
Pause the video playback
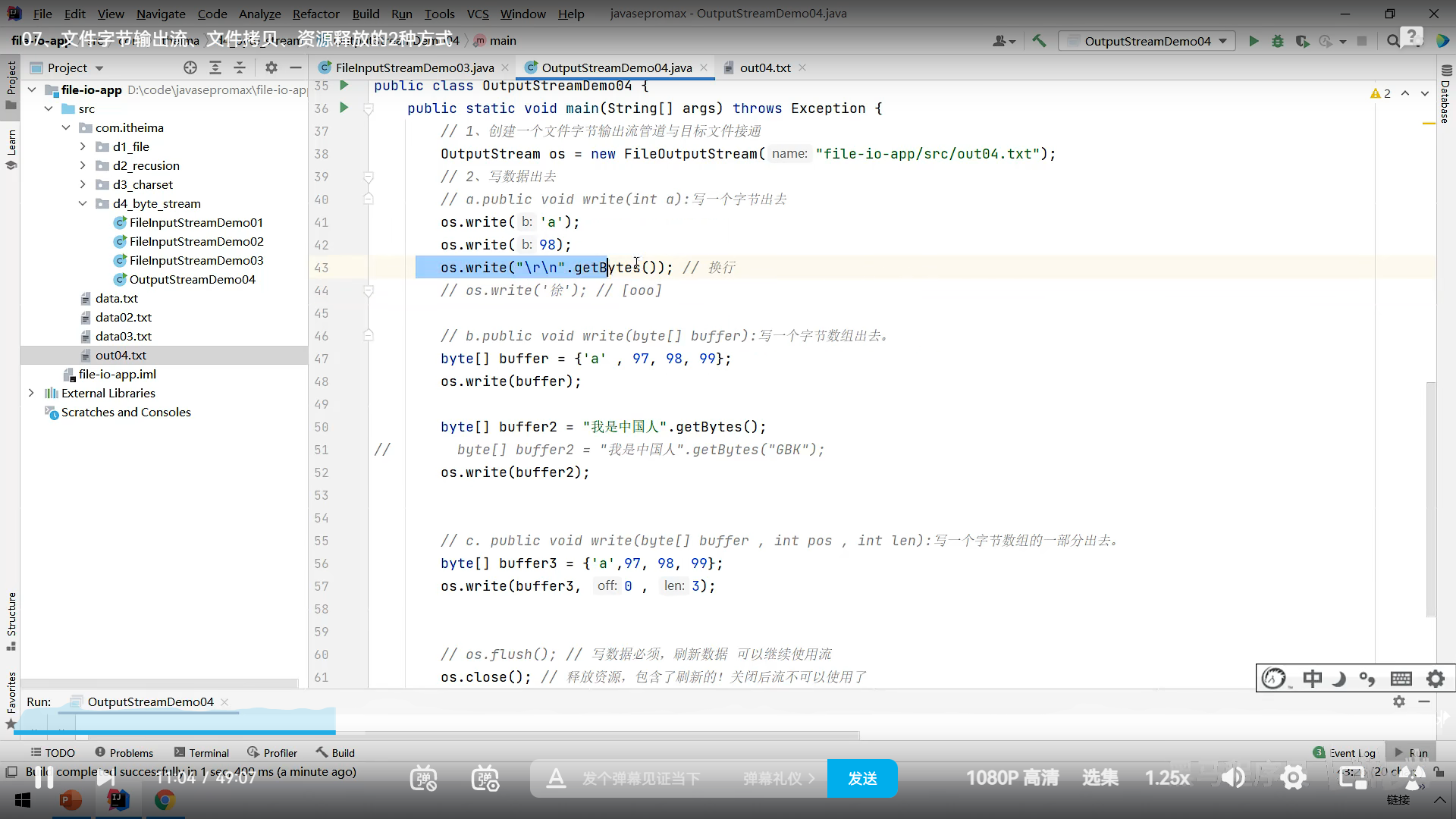pos(44,777)
